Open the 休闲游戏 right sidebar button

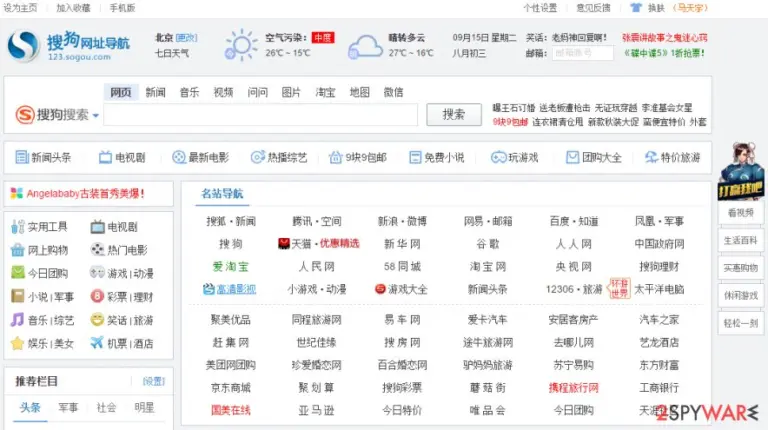click(x=741, y=295)
